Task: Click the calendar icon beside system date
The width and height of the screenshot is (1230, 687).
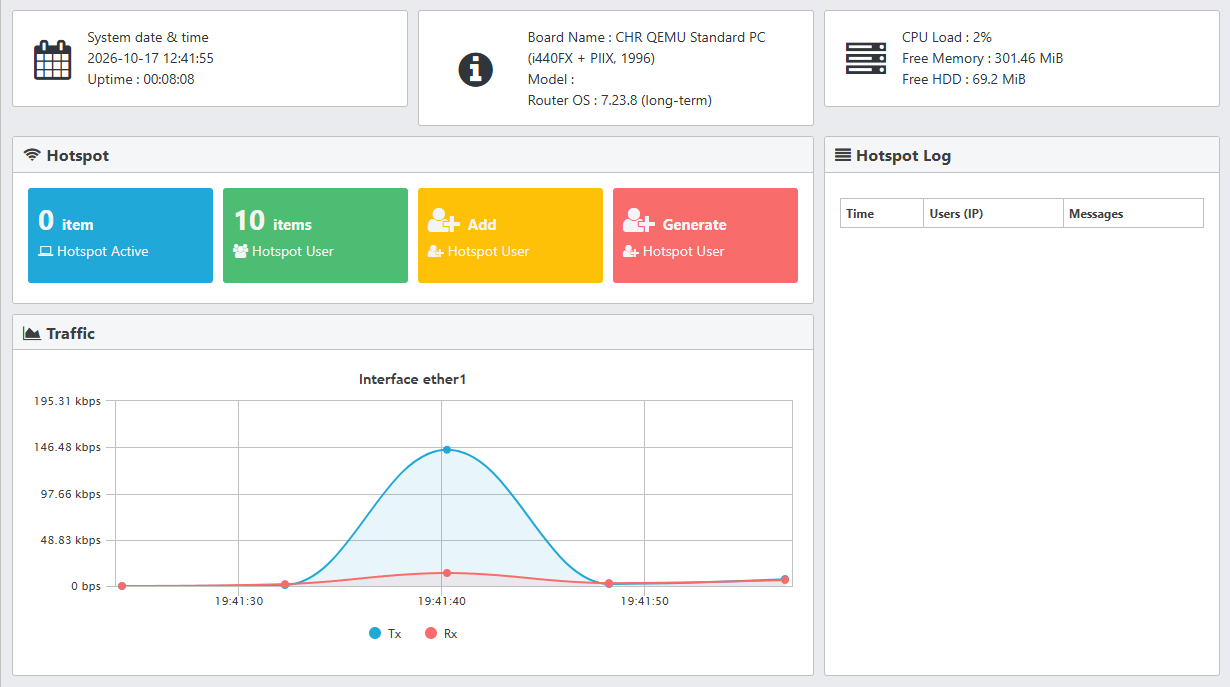Action: pyautogui.click(x=52, y=60)
